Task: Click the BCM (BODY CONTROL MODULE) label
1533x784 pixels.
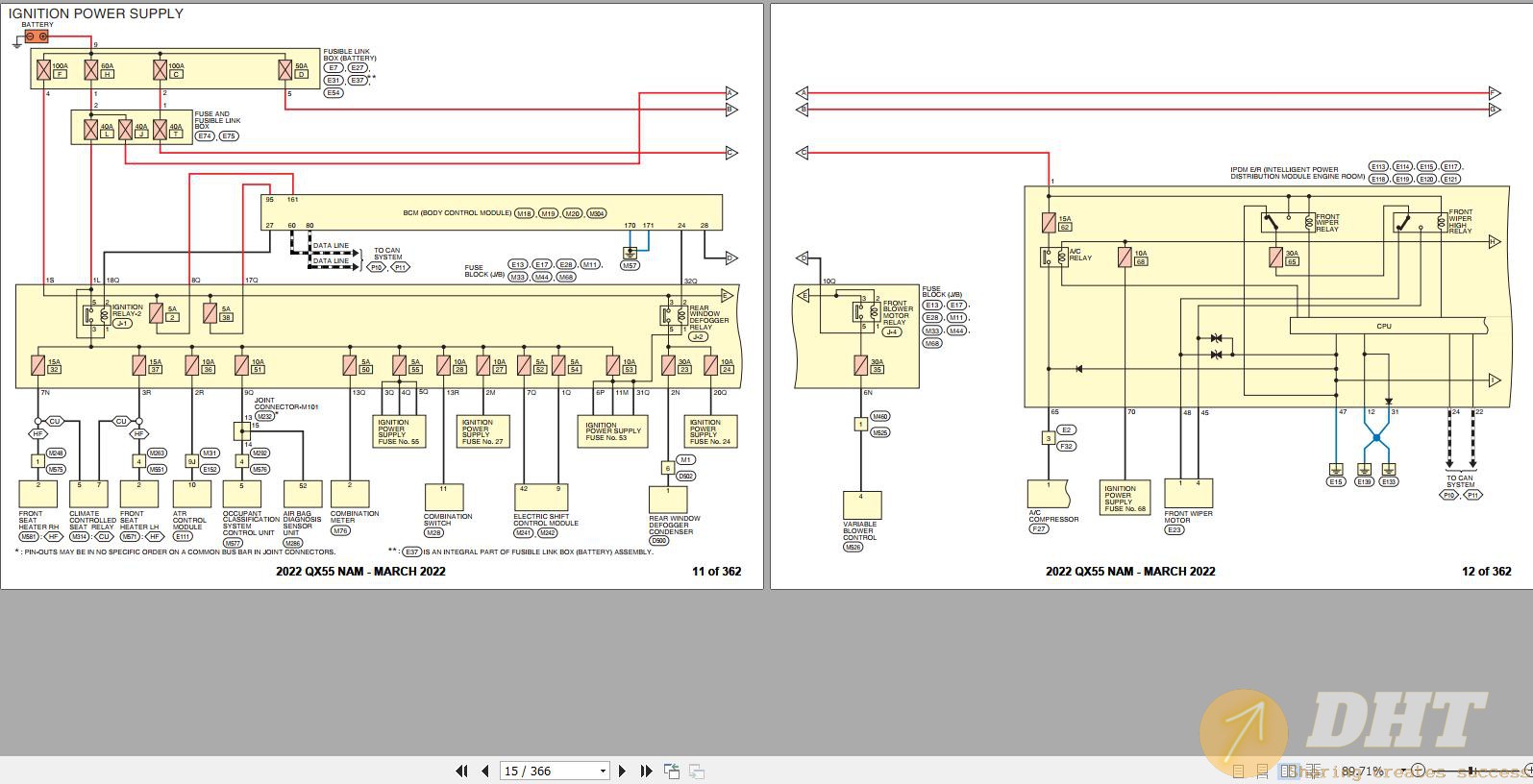Action: (x=457, y=213)
